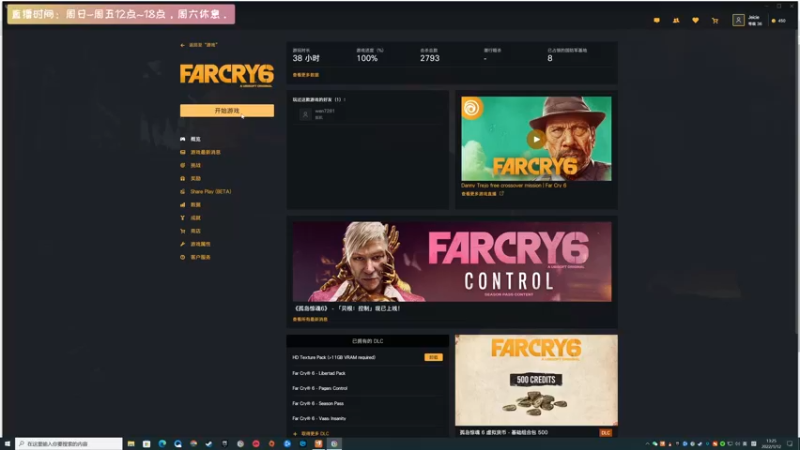
Task: Open the Far Cry 6 Control banner
Action: click(452, 261)
